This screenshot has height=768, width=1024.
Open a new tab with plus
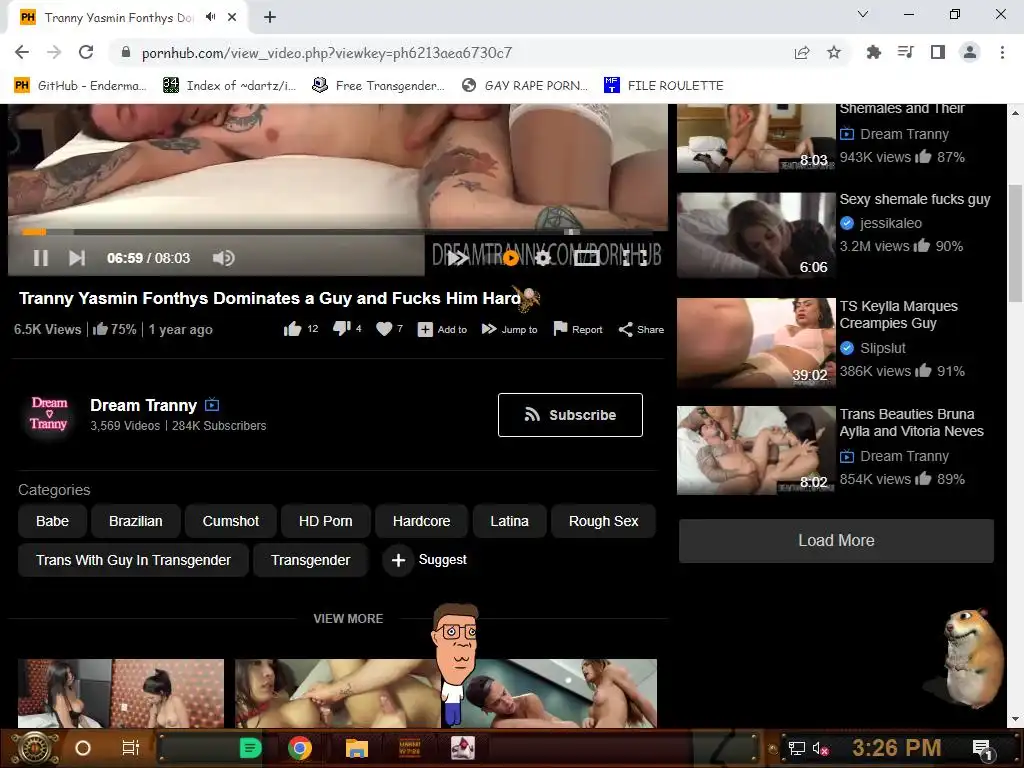(270, 18)
